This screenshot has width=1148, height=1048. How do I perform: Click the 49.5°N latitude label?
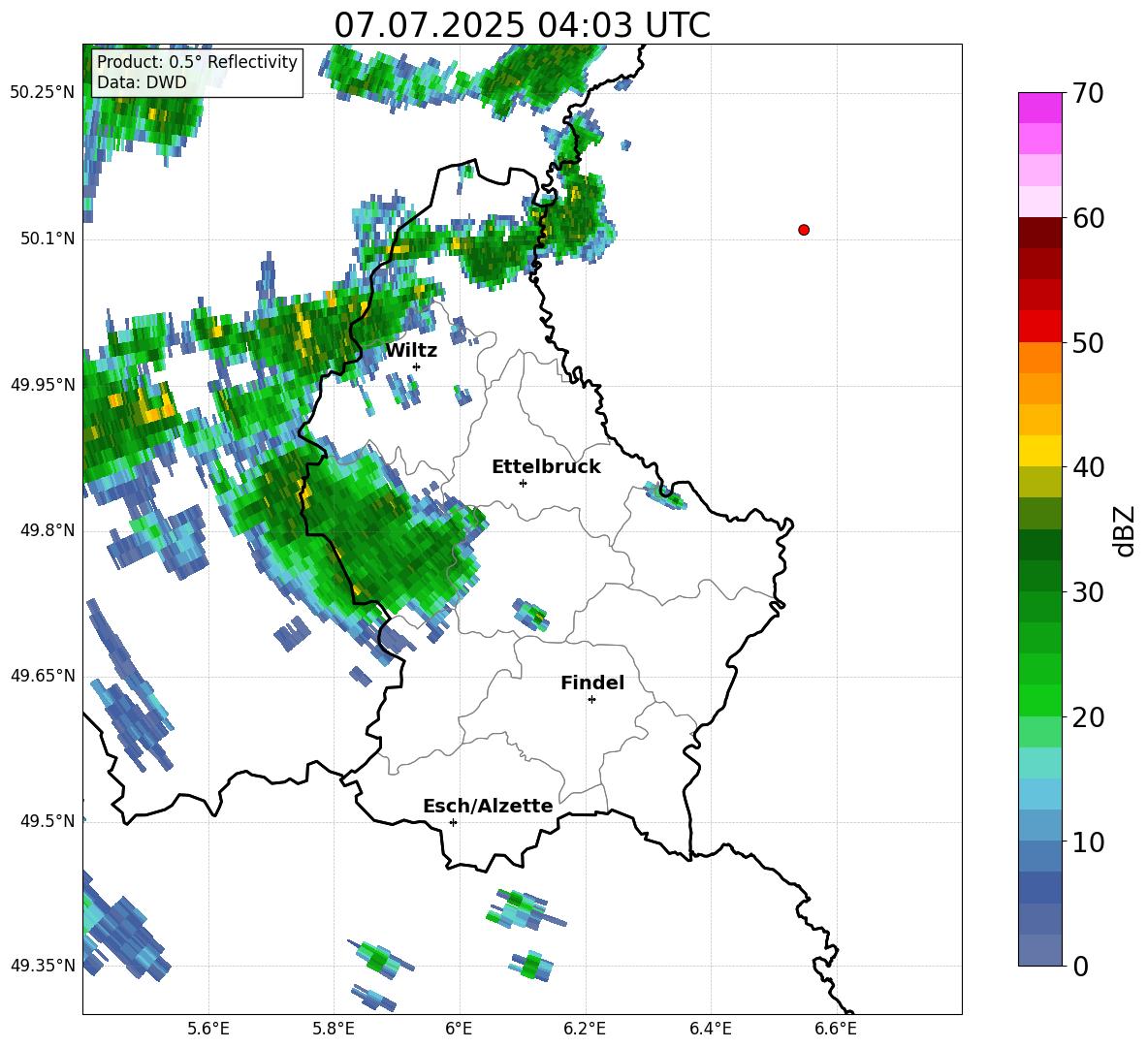click(47, 820)
